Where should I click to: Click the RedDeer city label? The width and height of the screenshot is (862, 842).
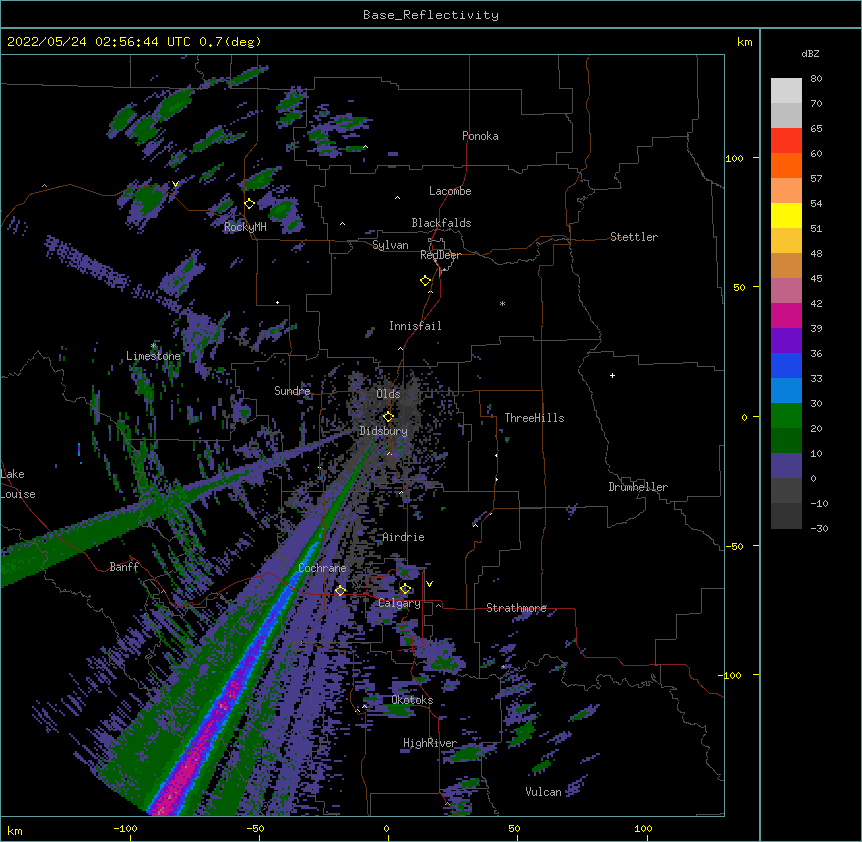[x=440, y=255]
